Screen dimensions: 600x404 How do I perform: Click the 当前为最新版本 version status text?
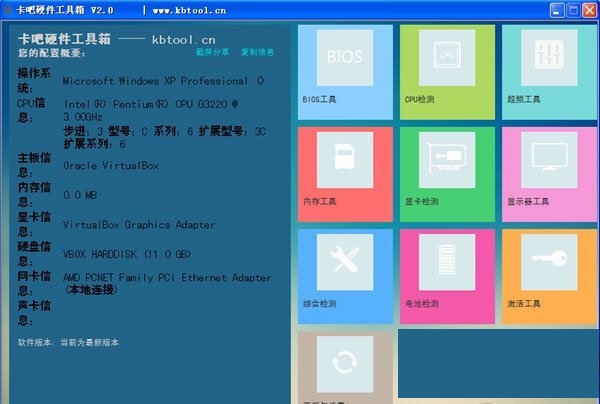(x=89, y=342)
